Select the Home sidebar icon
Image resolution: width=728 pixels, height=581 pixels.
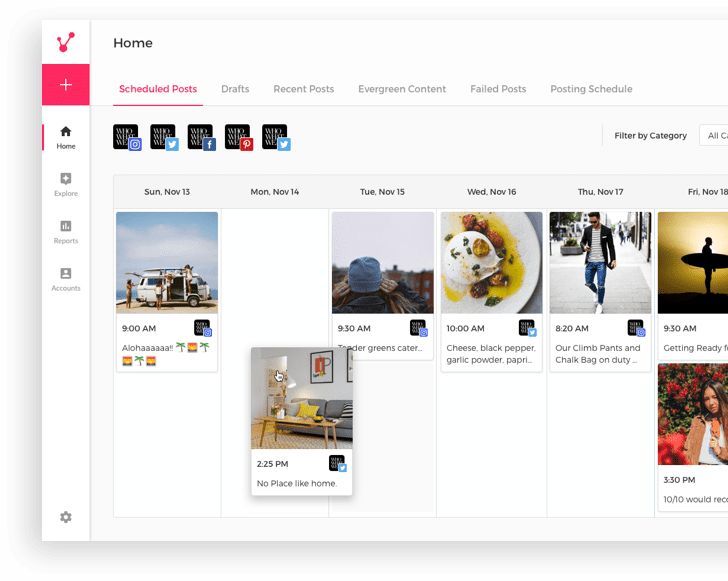[65, 137]
